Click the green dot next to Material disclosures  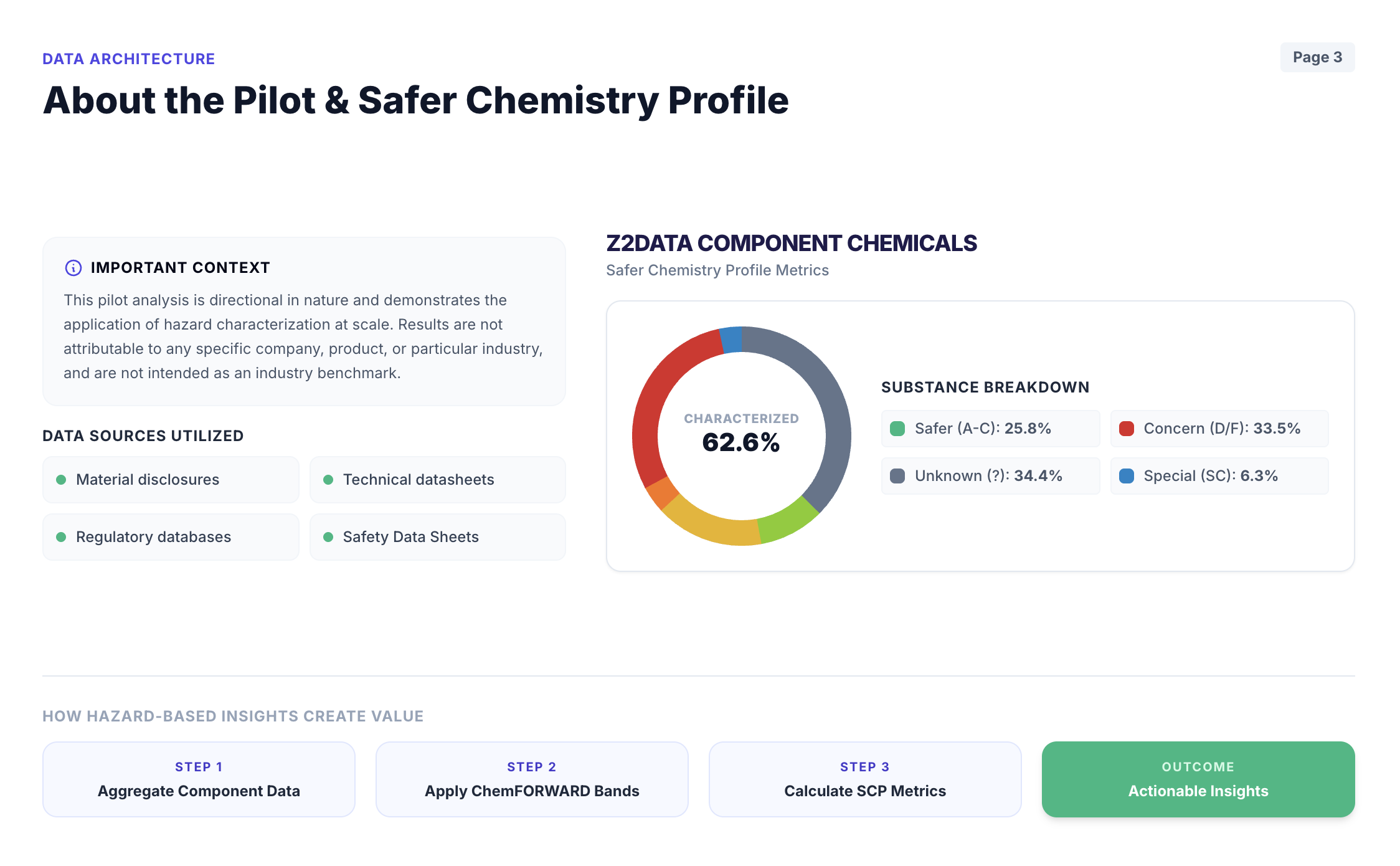[61, 480]
